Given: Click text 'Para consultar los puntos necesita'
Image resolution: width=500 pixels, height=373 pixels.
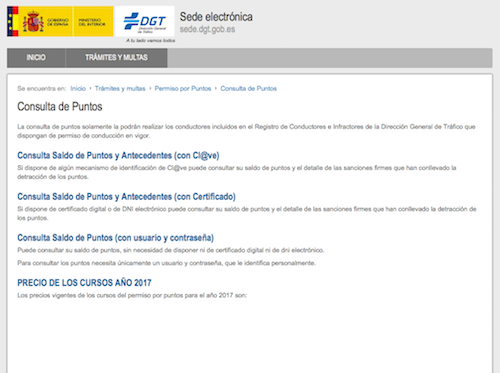Looking at the screenshot, I should coord(166,263).
